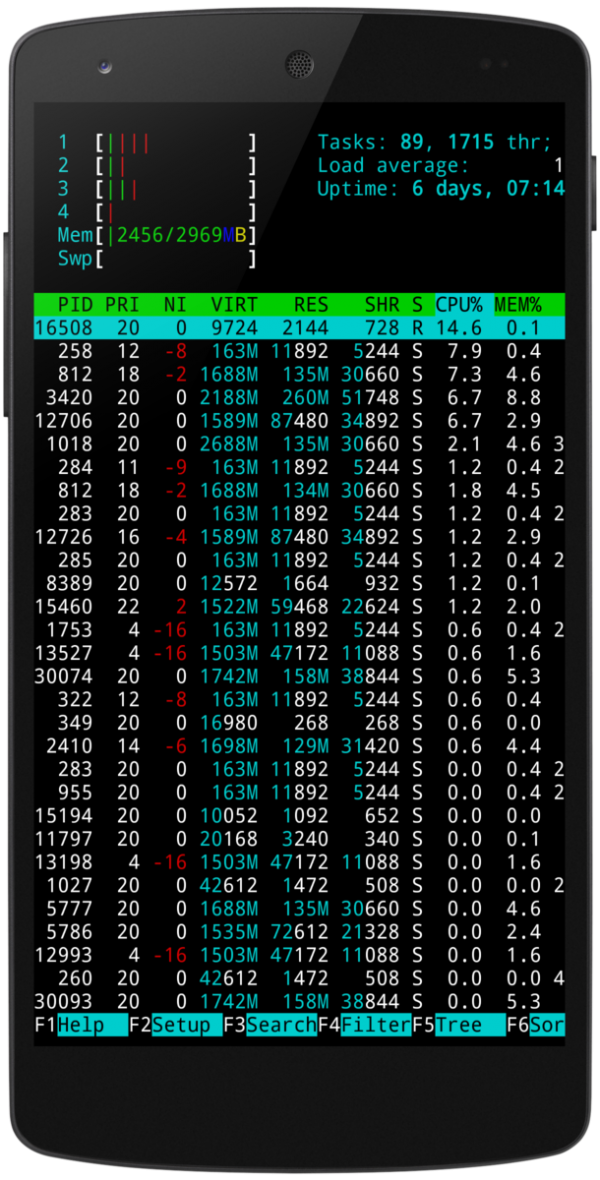This screenshot has width=600, height=1180.
Task: Sort processes by the MEM% column header
Action: [517, 304]
